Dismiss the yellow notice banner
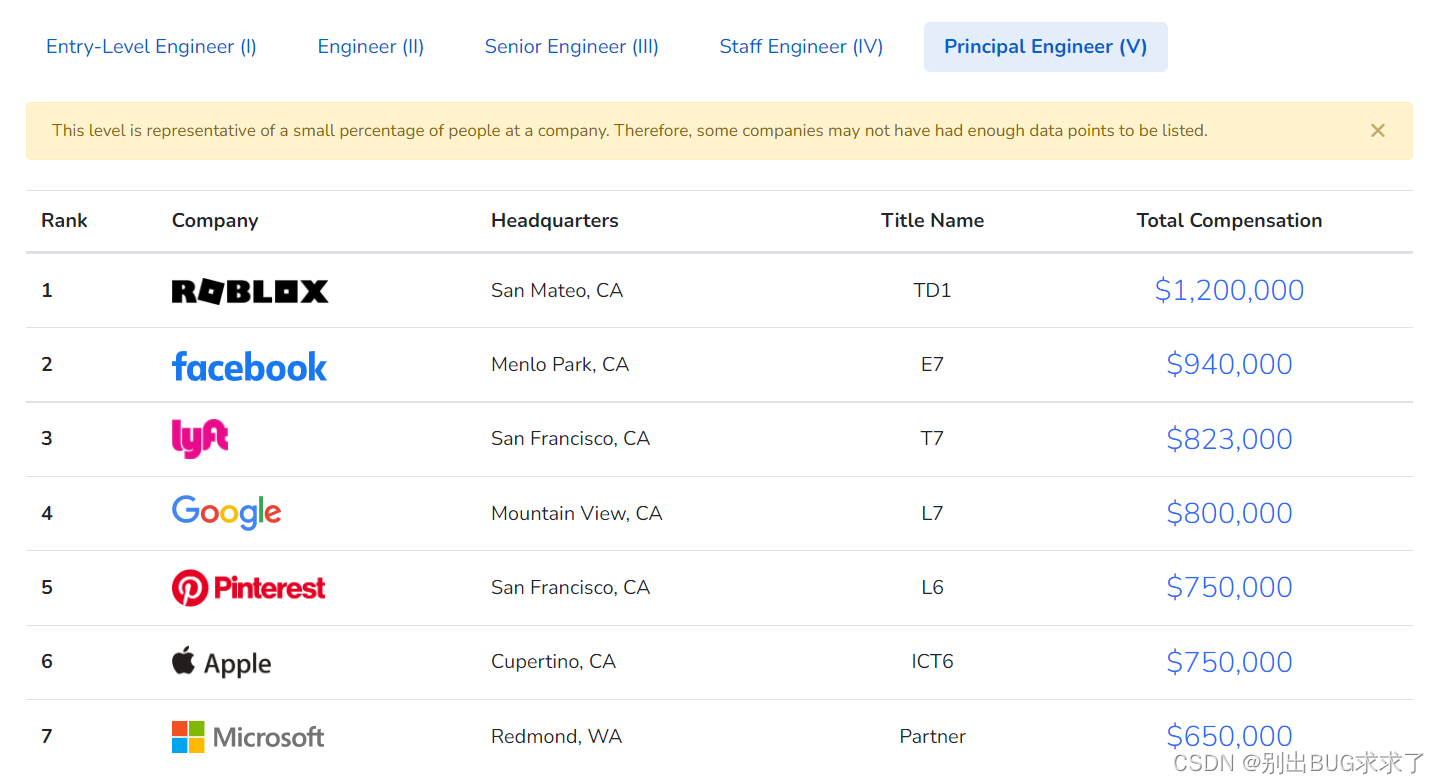The height and width of the screenshot is (784, 1439). [x=1378, y=131]
